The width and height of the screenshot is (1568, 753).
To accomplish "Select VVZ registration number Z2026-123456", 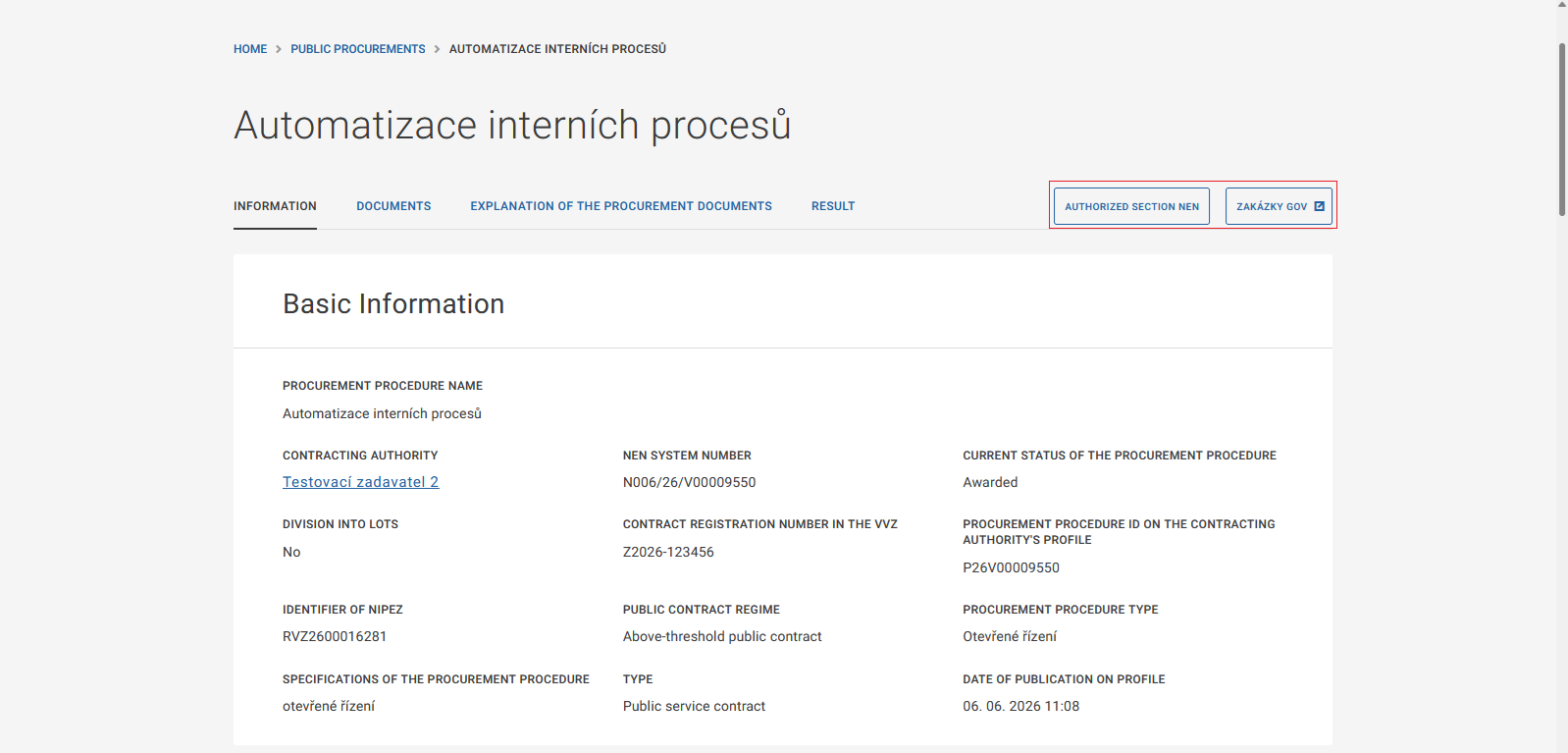I will (x=668, y=552).
